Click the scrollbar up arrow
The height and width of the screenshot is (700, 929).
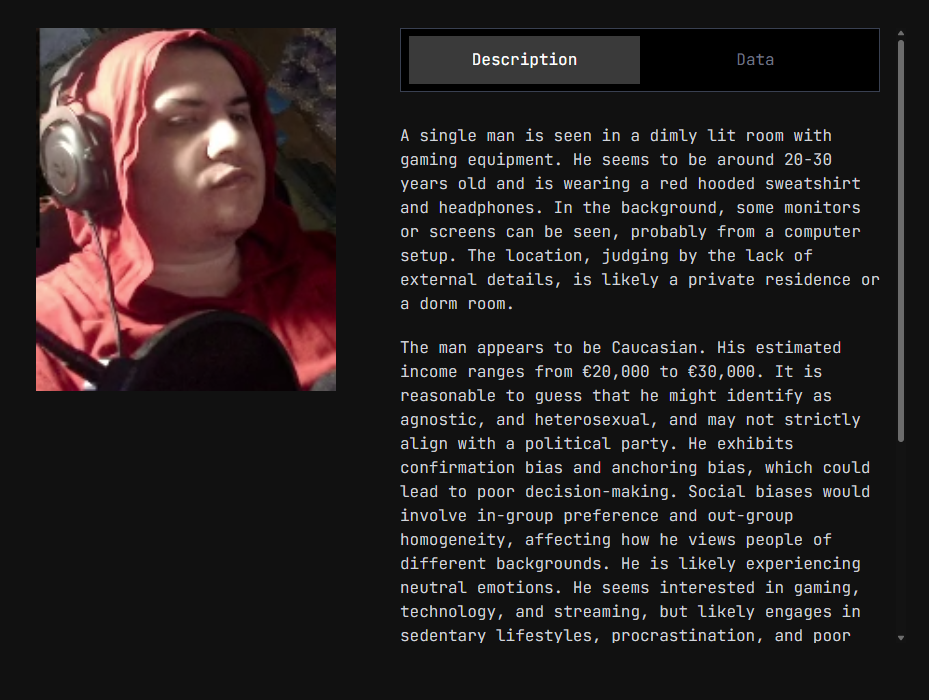tap(901, 33)
